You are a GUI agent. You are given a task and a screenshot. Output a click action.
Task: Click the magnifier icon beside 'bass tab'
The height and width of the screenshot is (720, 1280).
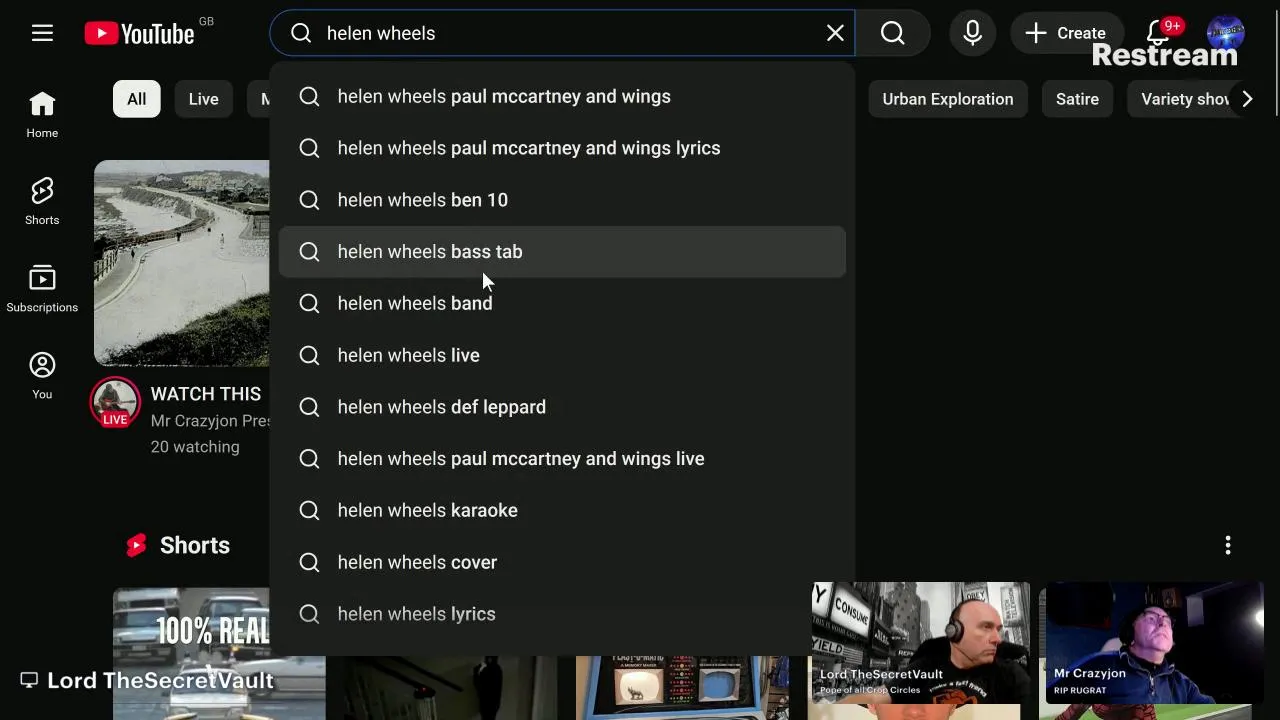tap(309, 252)
